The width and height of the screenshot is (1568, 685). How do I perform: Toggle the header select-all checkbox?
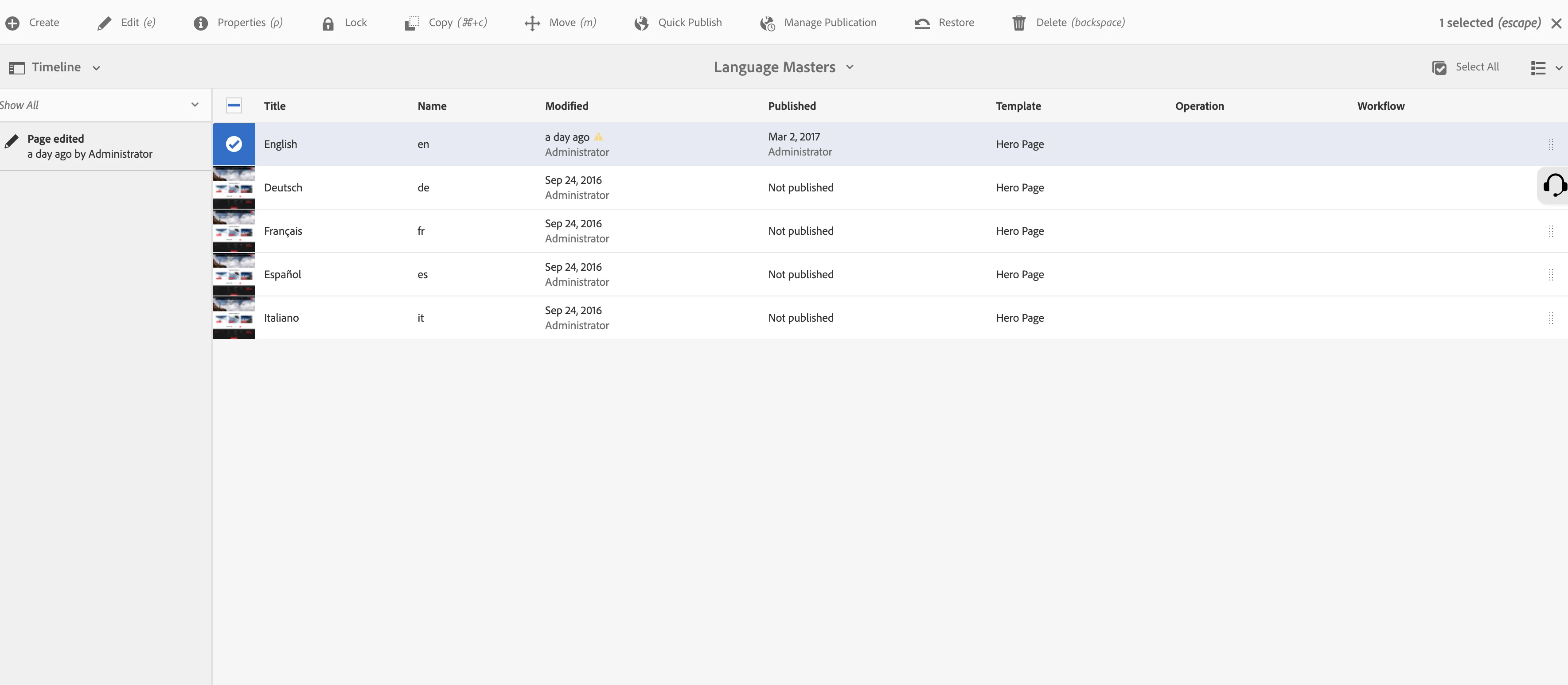[234, 106]
